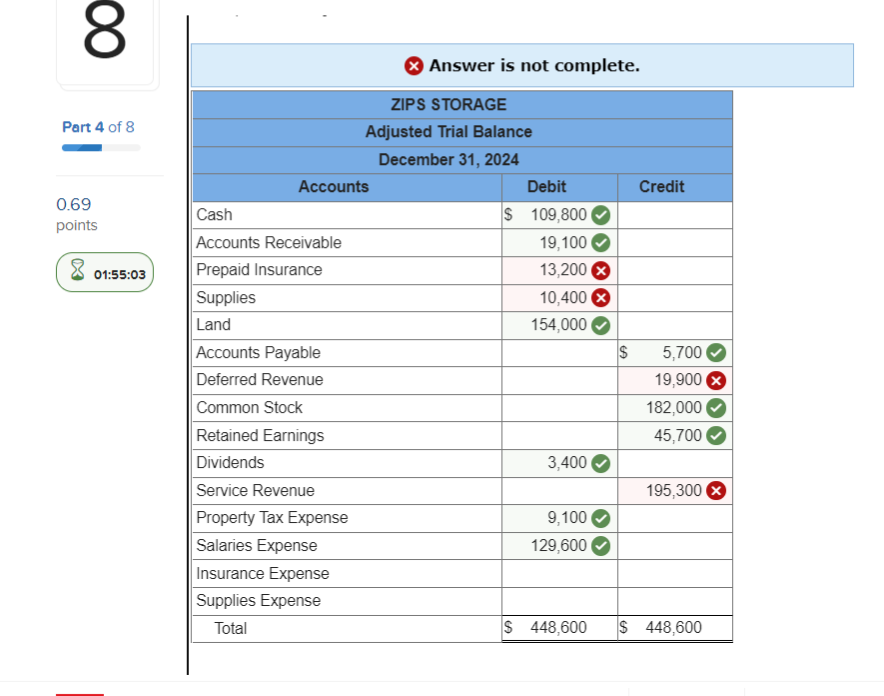Image resolution: width=884 pixels, height=696 pixels.
Task: Click the Deferred Revenue credit field 19,900
Action: coord(675,380)
